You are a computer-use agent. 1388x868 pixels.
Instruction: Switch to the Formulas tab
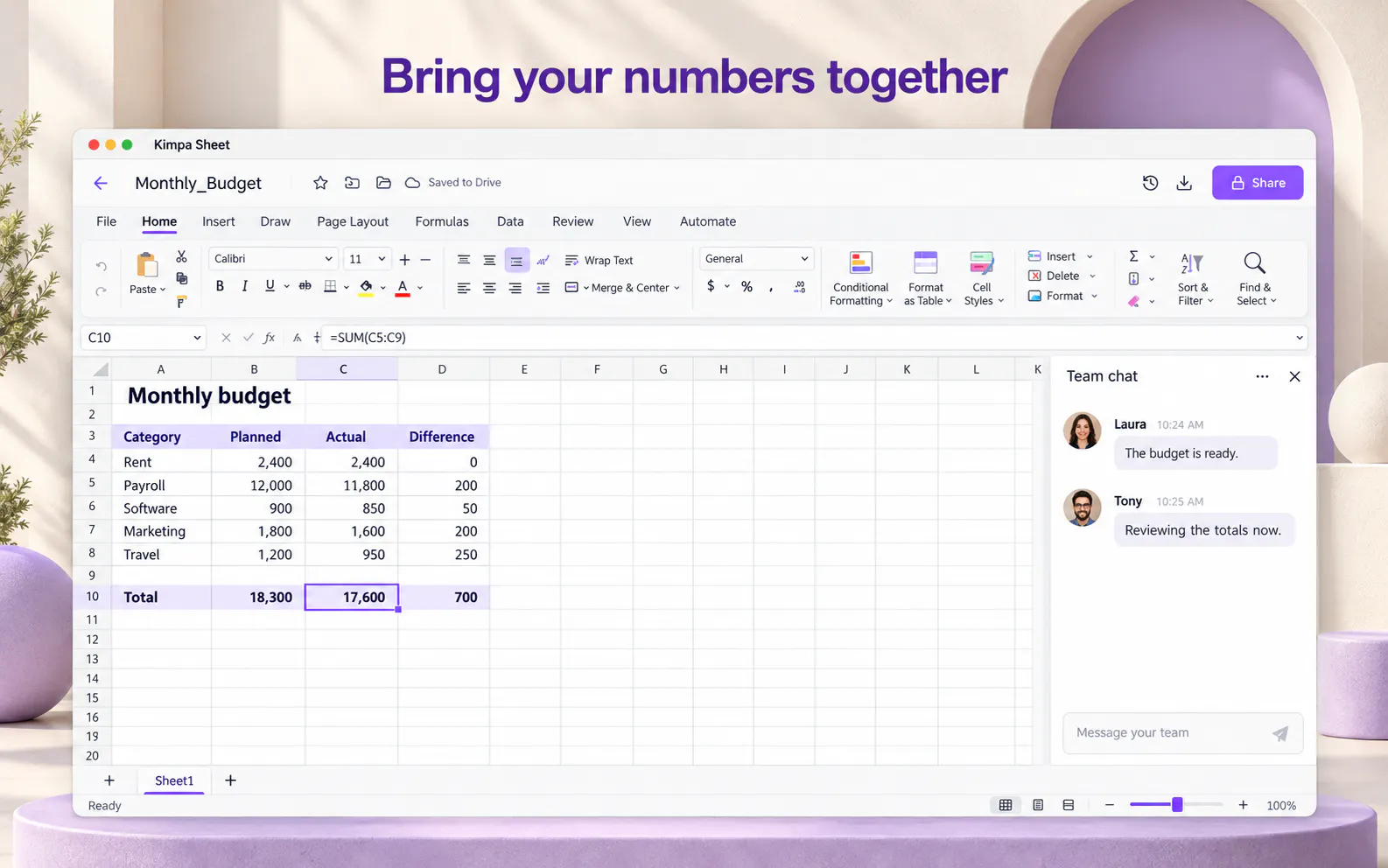click(x=442, y=221)
